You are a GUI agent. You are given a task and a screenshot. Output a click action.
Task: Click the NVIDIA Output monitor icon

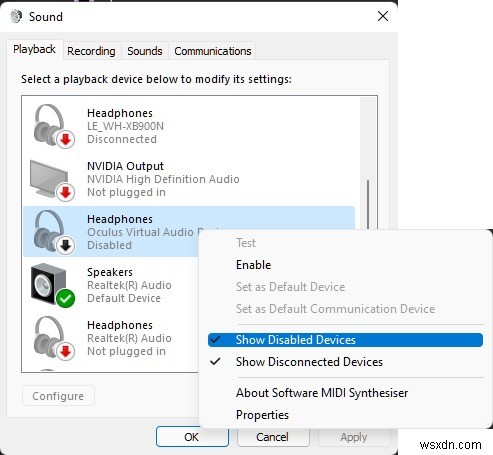pyautogui.click(x=53, y=180)
